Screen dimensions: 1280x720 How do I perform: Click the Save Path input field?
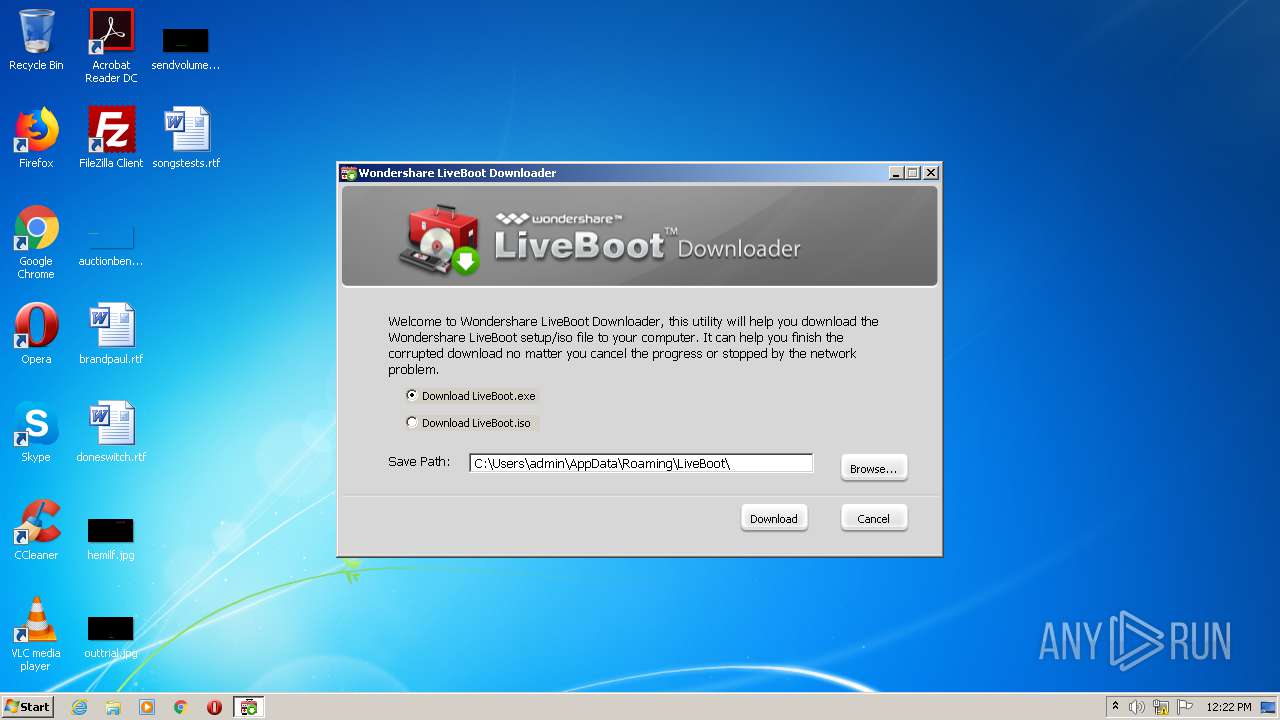(641, 463)
